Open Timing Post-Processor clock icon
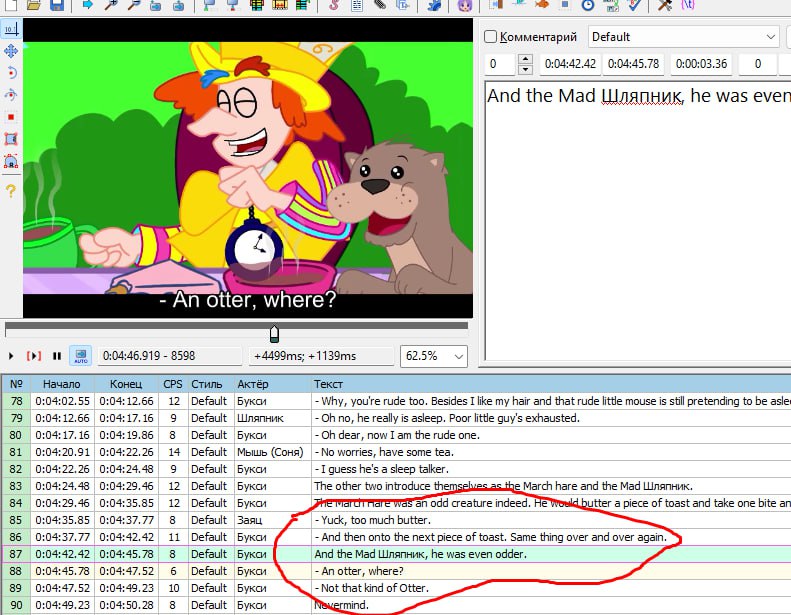Image resolution: width=791 pixels, height=615 pixels. [588, 5]
